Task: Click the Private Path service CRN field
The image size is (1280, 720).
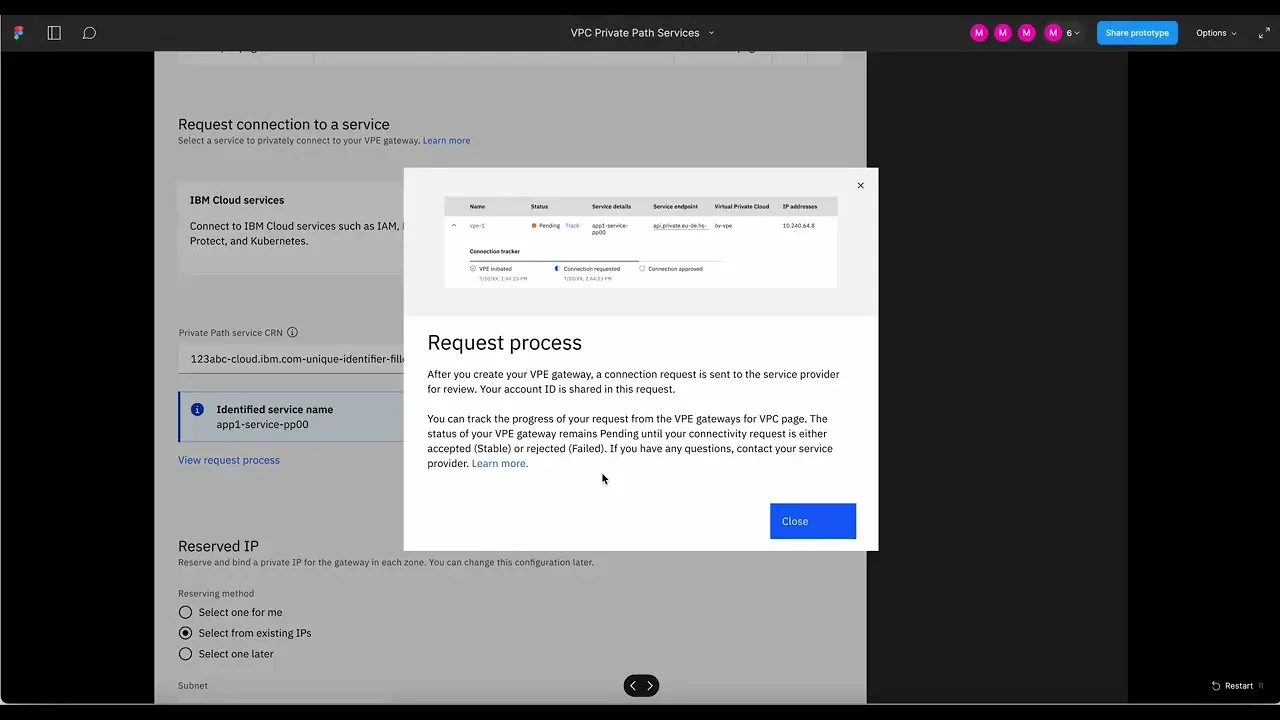Action: click(291, 359)
